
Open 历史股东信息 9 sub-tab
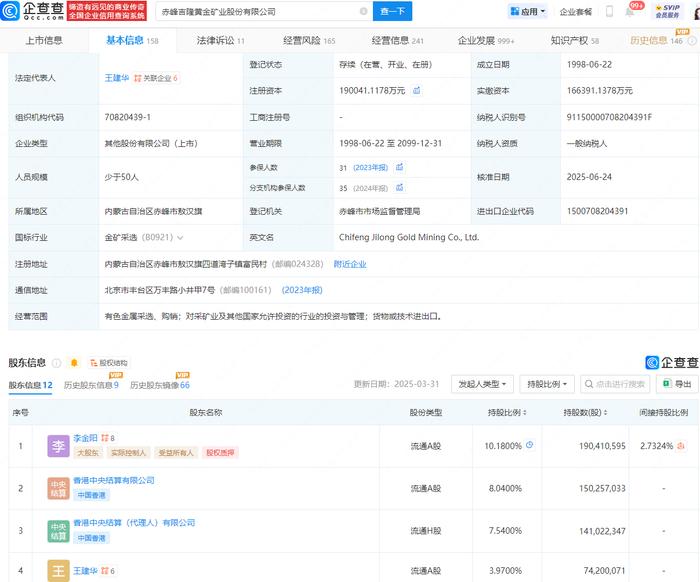91,385
